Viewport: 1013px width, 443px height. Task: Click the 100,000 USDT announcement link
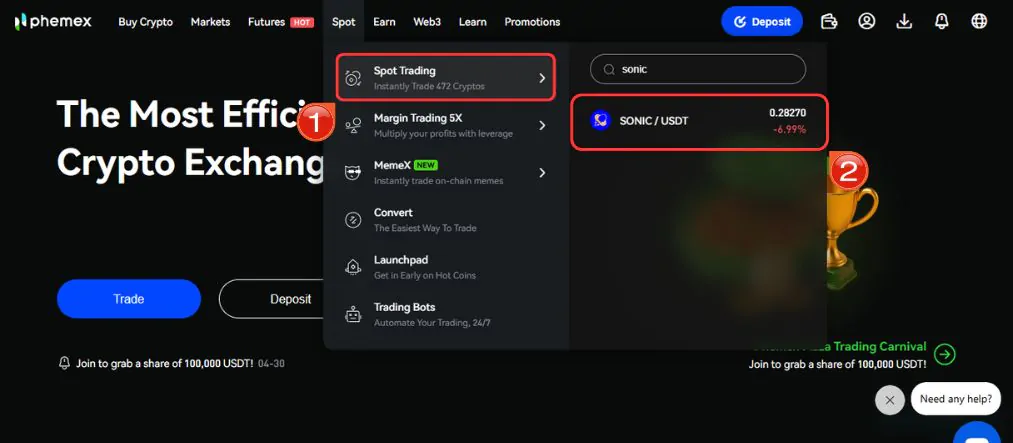[165, 364]
